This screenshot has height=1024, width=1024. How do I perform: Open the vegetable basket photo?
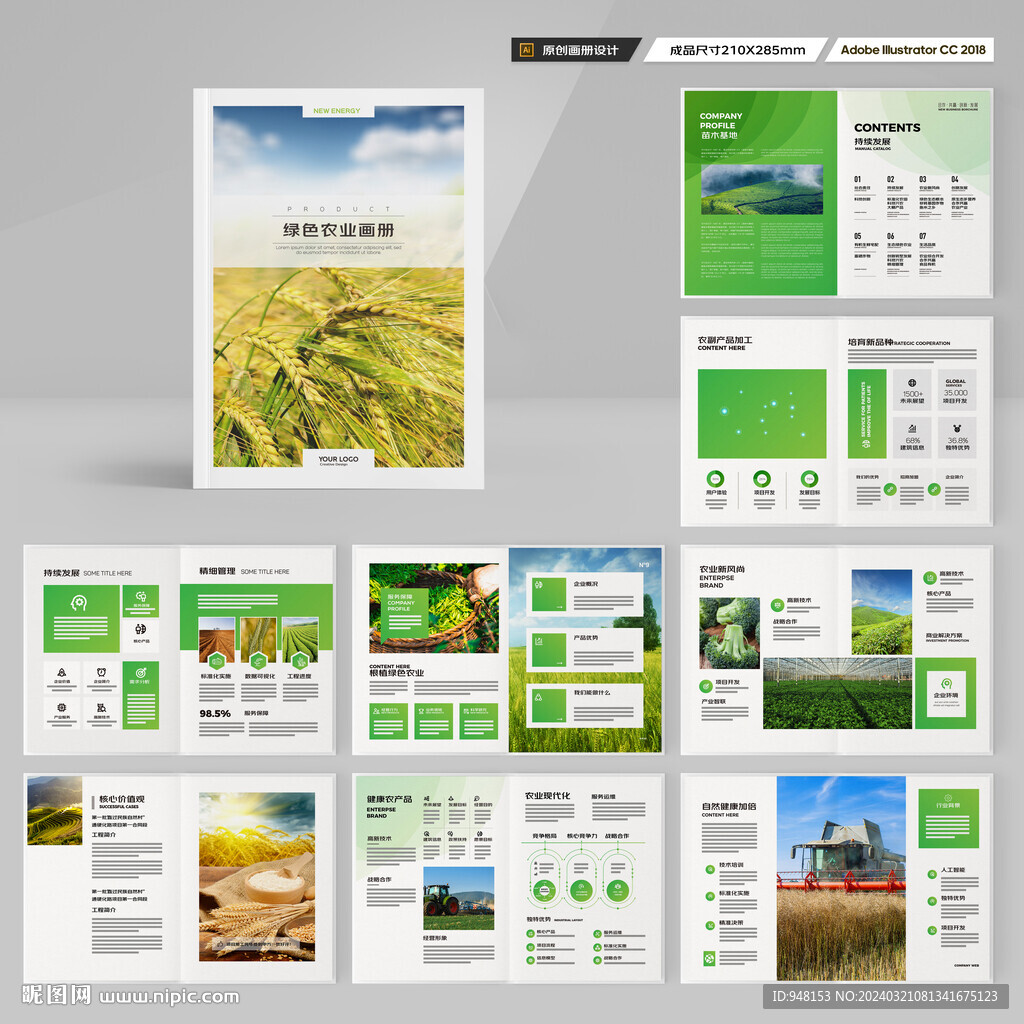pos(434,608)
